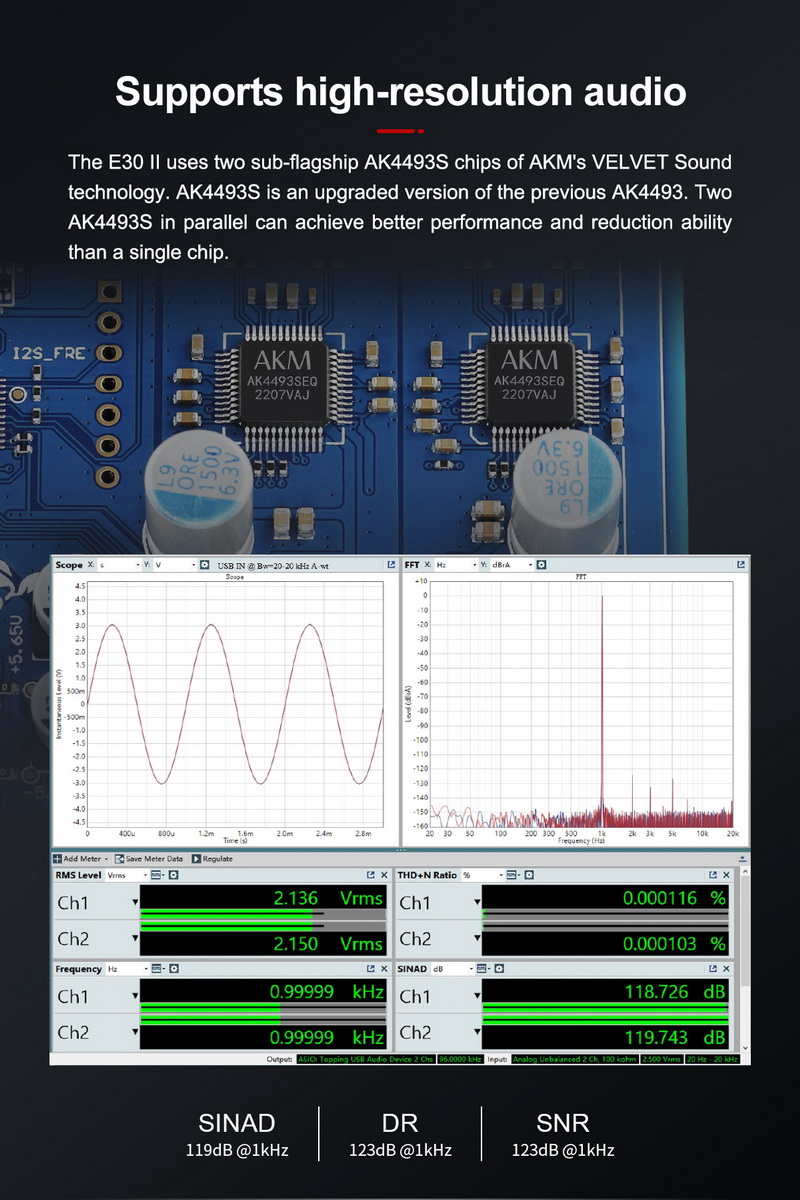Click the FFT dBrA settings gear icon
This screenshot has height=1200, width=800.
coord(541,563)
